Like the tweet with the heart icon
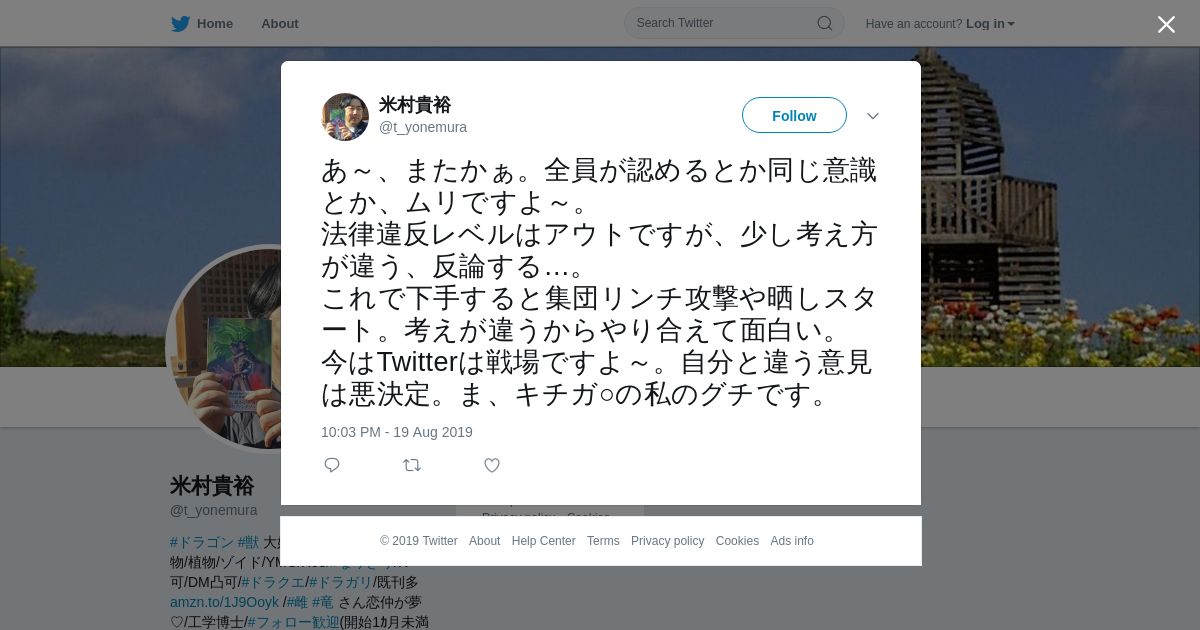The width and height of the screenshot is (1200, 630). click(x=492, y=465)
